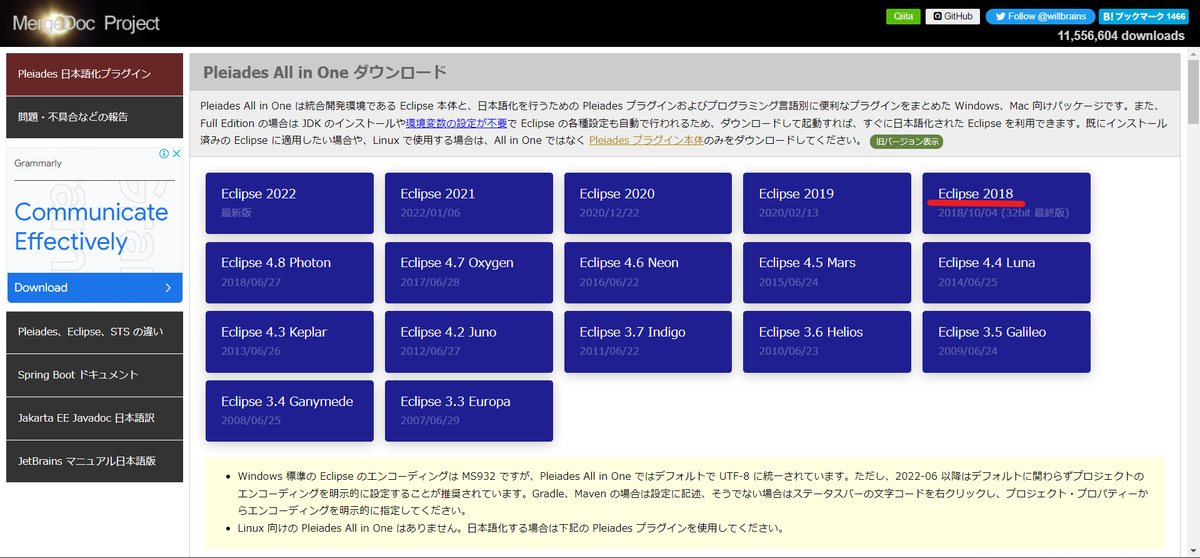1200x558 pixels.
Task: Click the Pleiades All in One ダウンロード heading
Action: coord(325,73)
